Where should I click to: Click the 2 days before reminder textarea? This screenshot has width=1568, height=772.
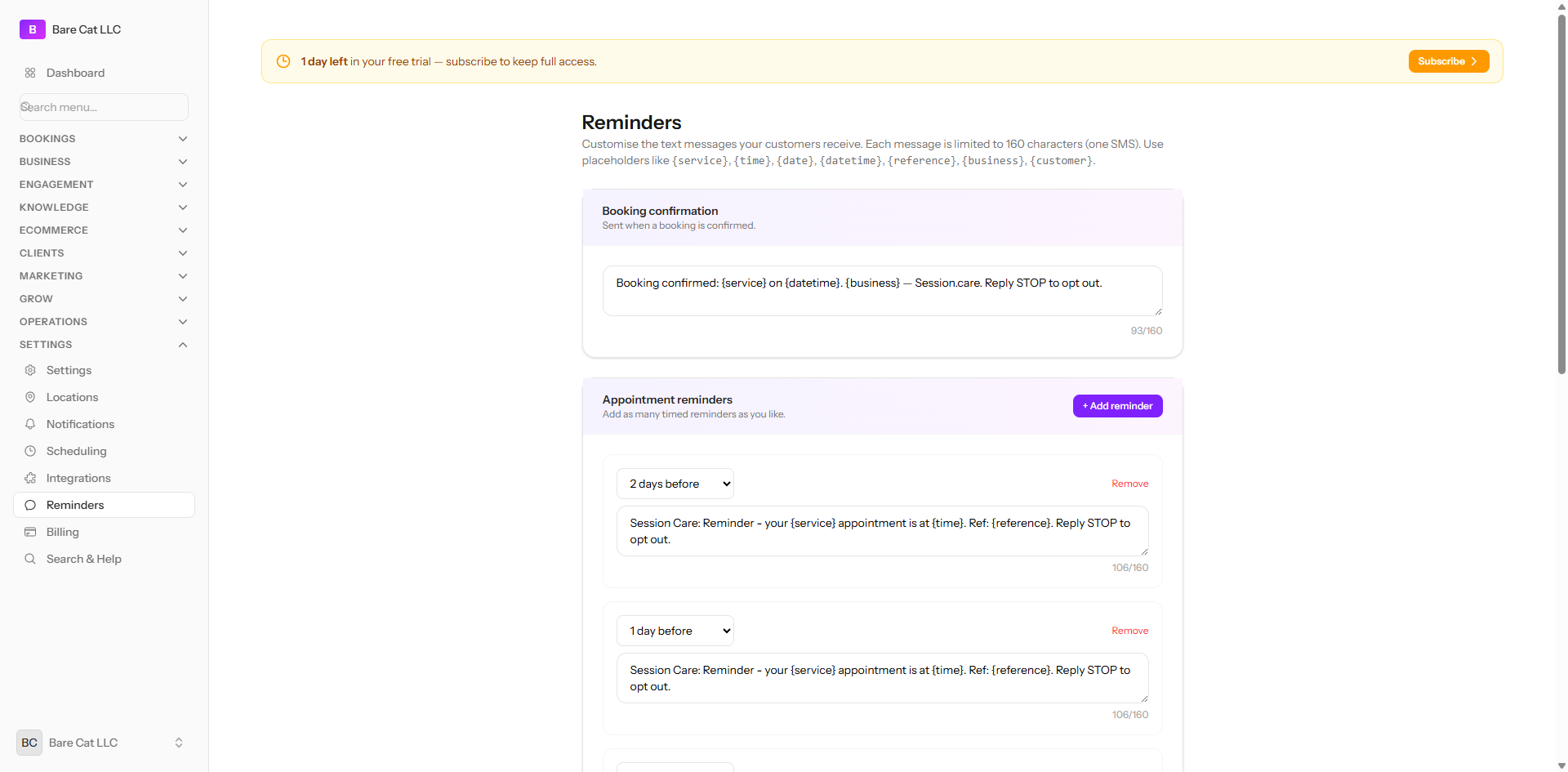[x=882, y=531]
